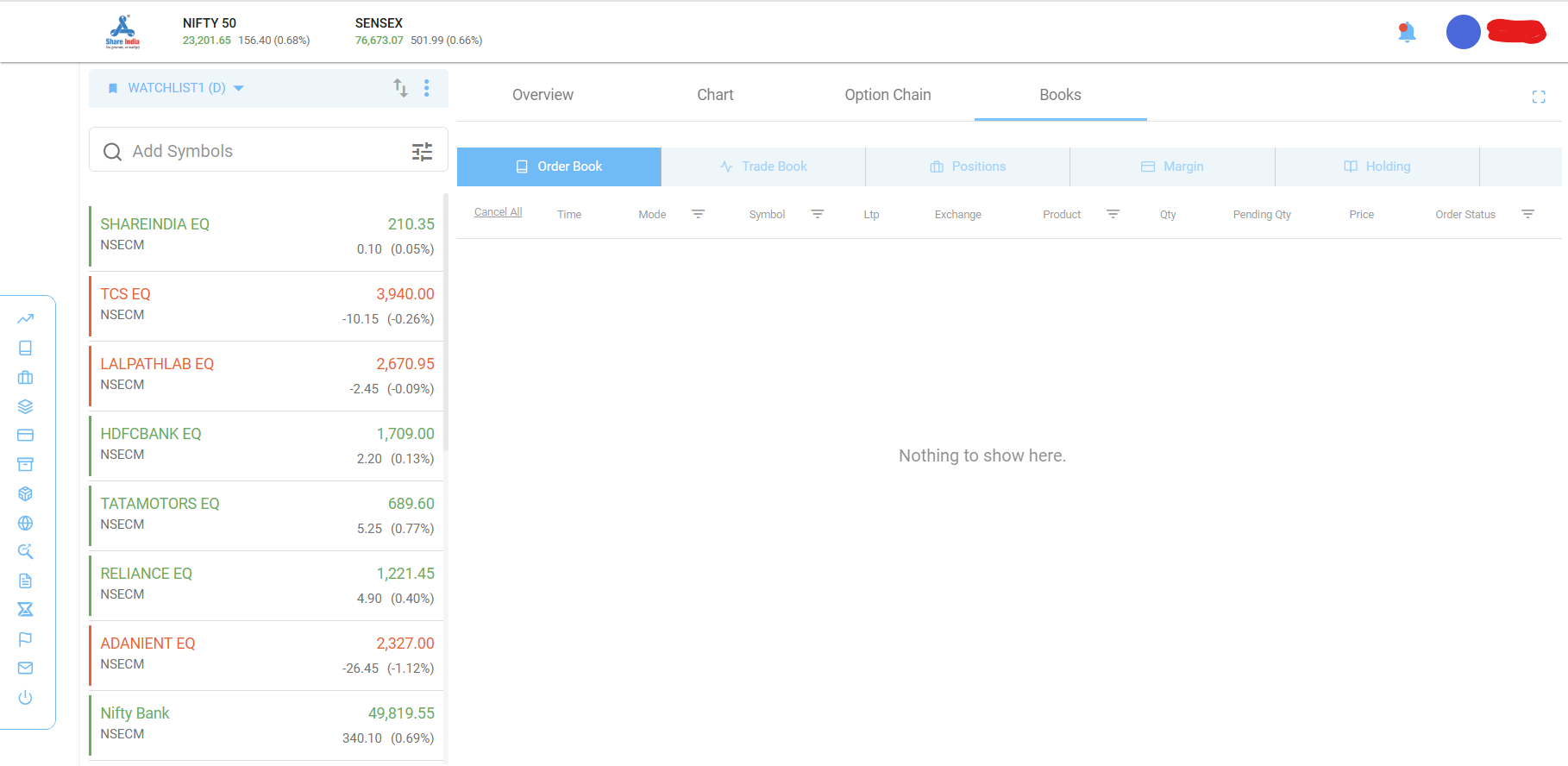Click the Symbol column filter icon
This screenshot has width=1568, height=766.
click(x=818, y=214)
